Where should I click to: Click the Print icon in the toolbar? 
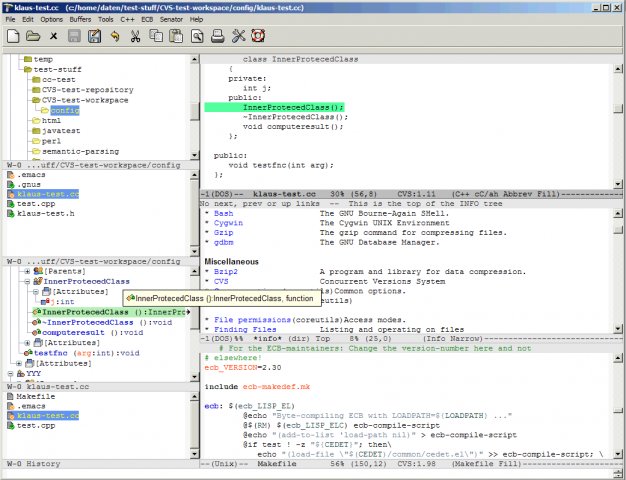(217, 37)
